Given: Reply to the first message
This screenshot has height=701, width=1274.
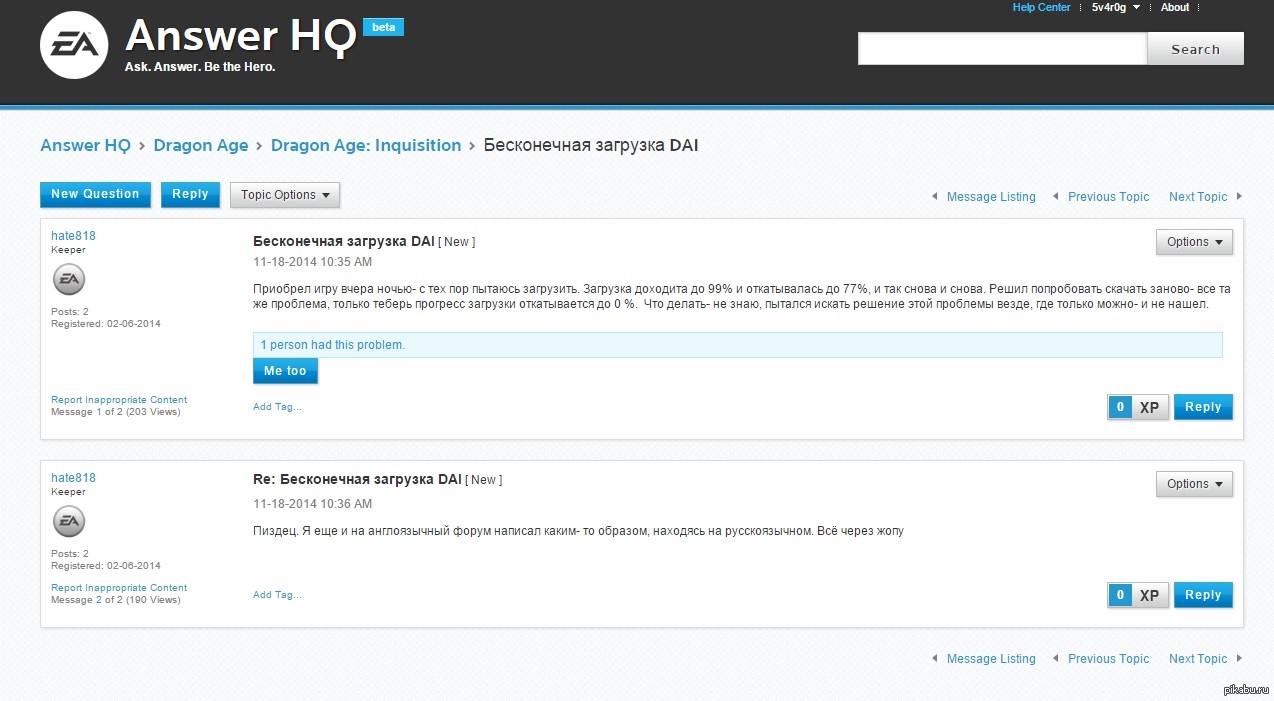Looking at the screenshot, I should [1203, 407].
